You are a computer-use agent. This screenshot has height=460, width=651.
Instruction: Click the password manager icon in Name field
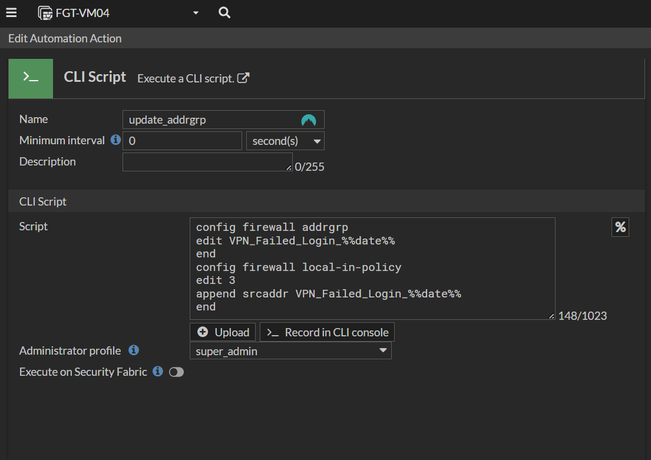(309, 120)
